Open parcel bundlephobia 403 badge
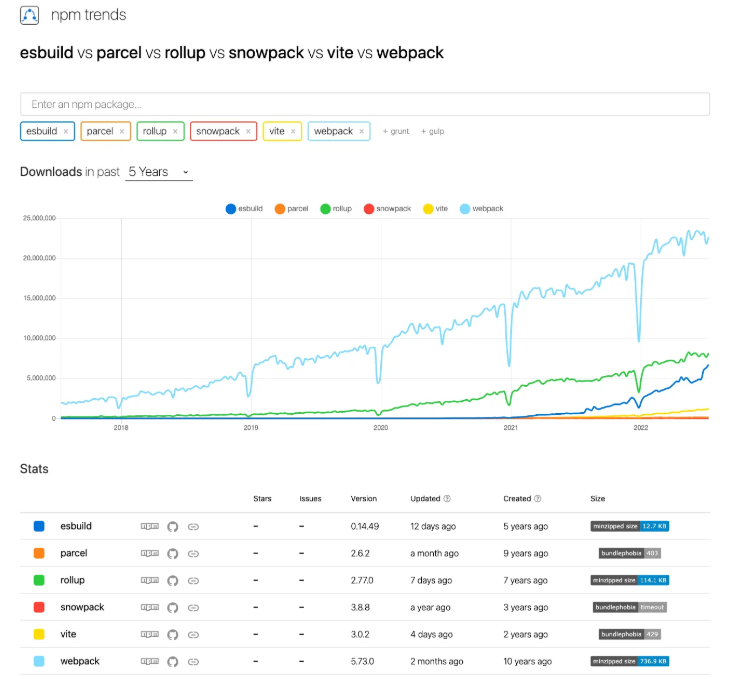748x679 pixels. (630, 553)
